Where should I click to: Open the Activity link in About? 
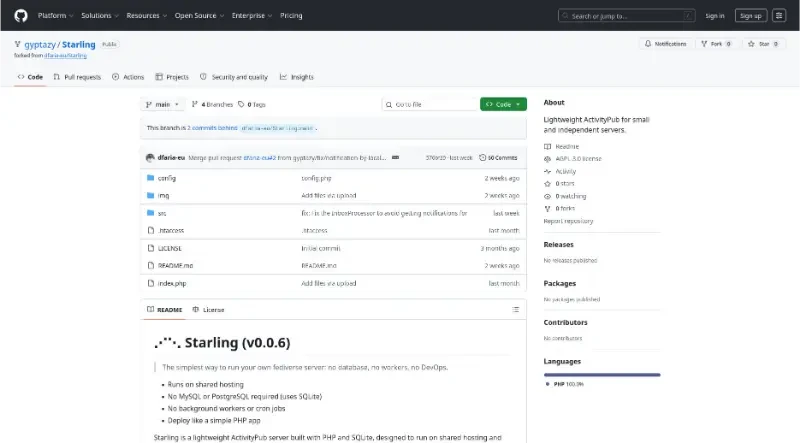point(560,171)
